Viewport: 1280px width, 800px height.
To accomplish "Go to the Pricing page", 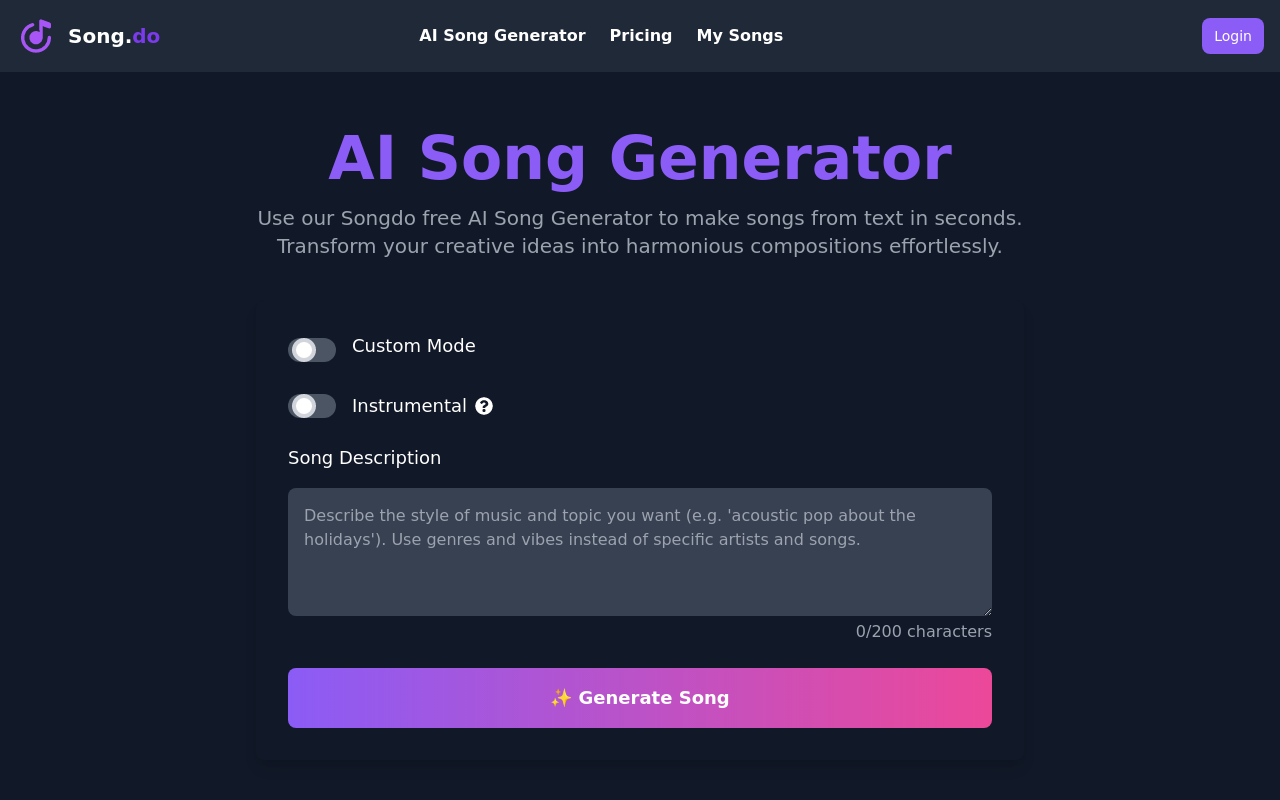I will [641, 36].
